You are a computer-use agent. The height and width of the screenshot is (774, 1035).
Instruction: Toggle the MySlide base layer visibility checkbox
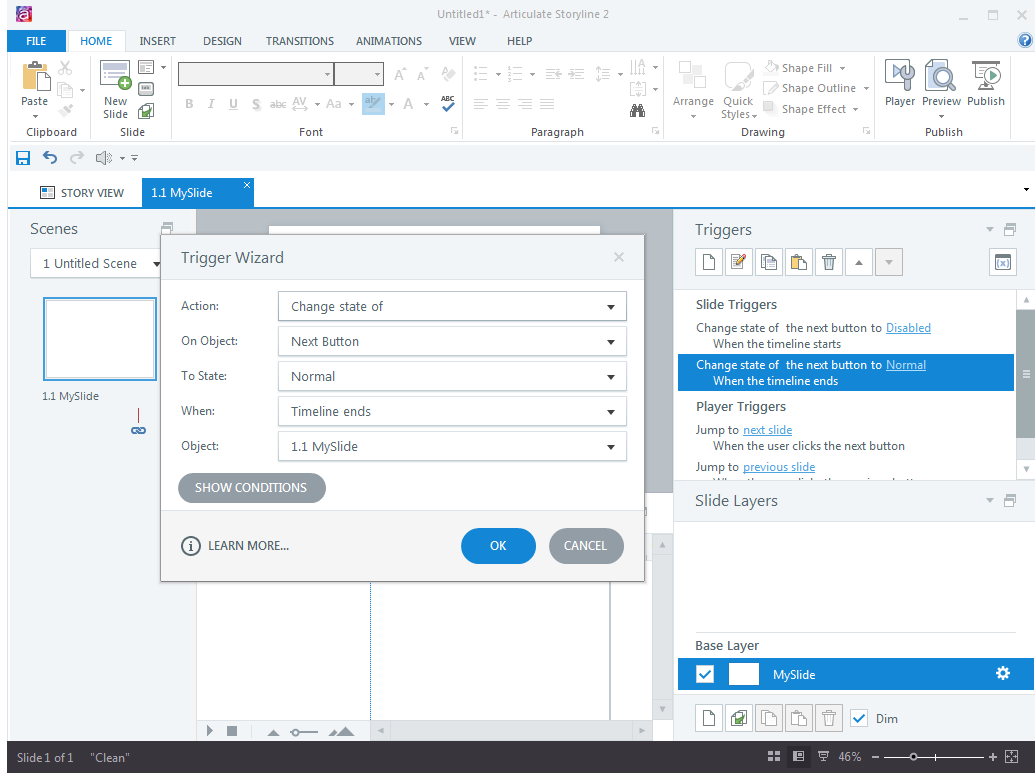click(x=705, y=674)
